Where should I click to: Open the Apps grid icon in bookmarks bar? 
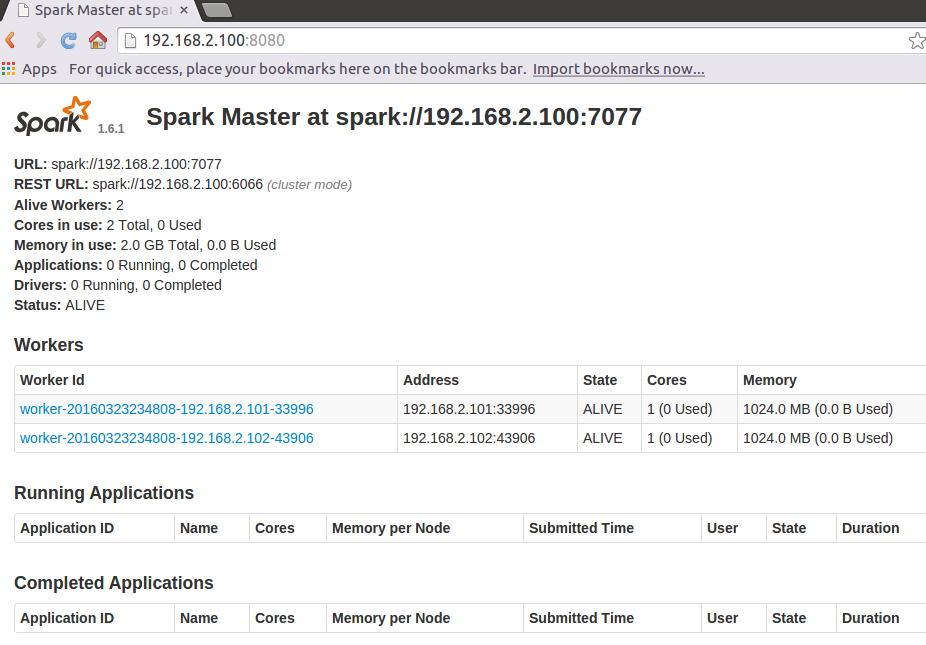tap(8, 69)
